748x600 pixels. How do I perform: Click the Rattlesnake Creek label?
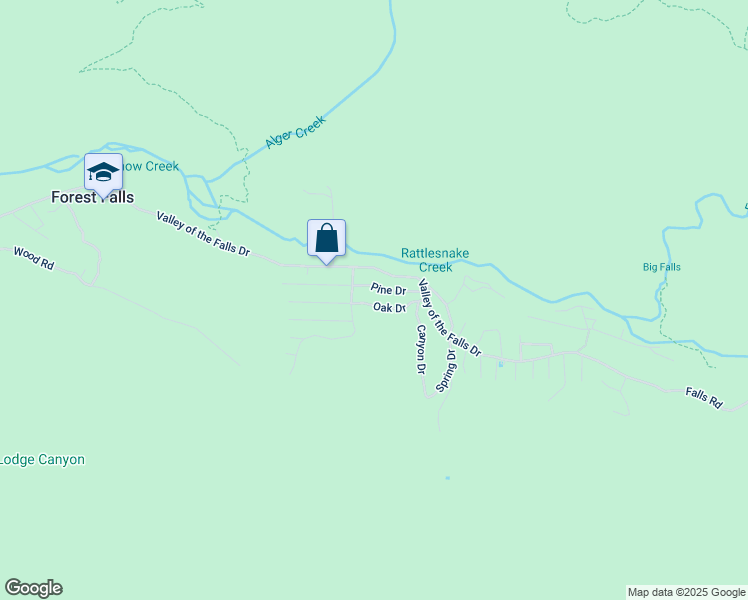point(435,260)
